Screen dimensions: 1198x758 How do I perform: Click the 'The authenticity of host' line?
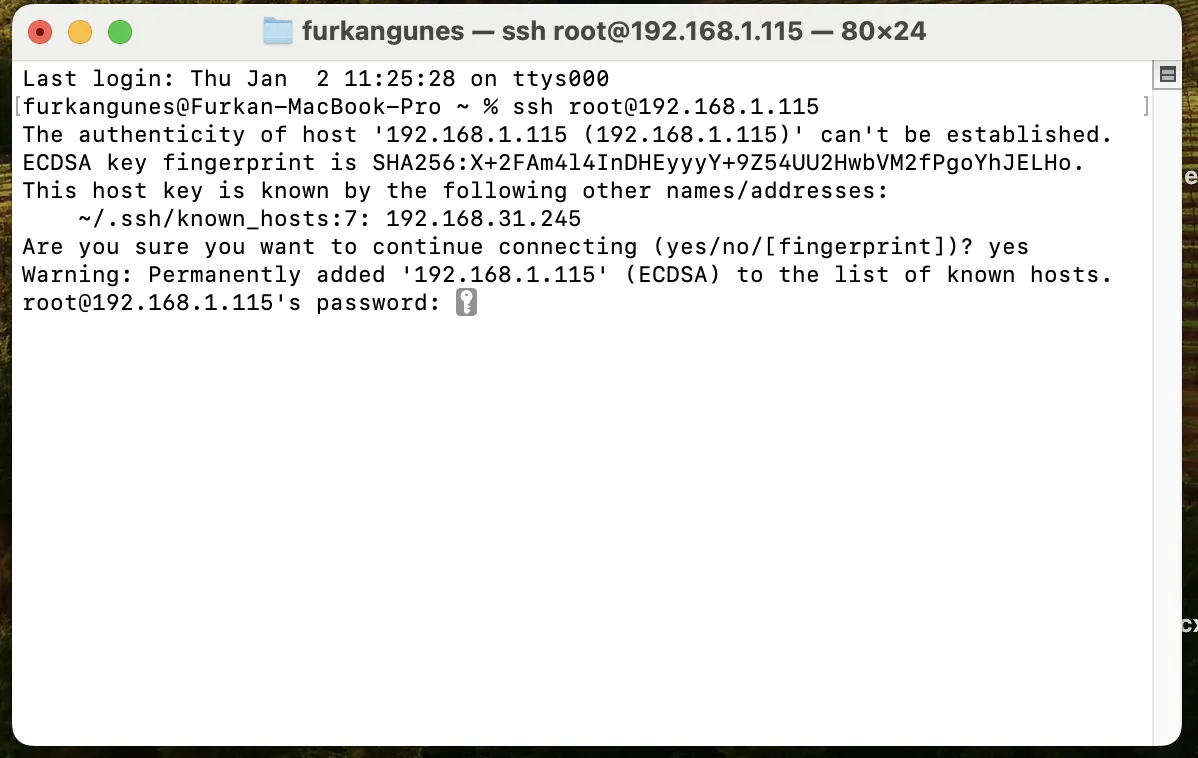click(x=566, y=135)
